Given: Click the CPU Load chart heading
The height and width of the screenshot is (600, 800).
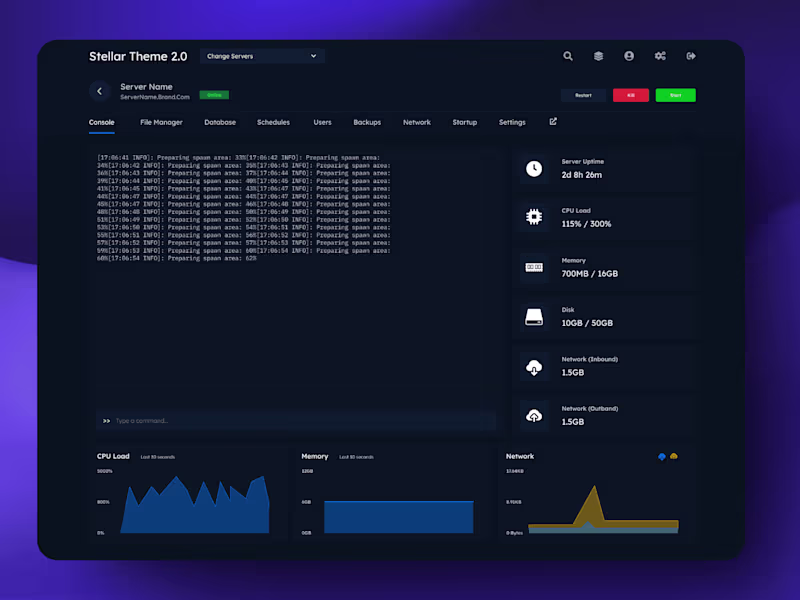Looking at the screenshot, I should pos(113,456).
